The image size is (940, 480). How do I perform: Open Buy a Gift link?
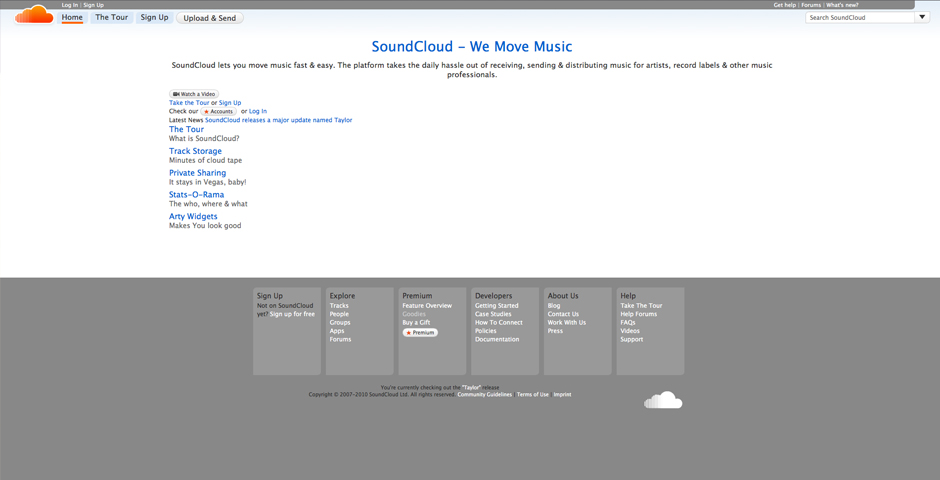pyautogui.click(x=417, y=322)
